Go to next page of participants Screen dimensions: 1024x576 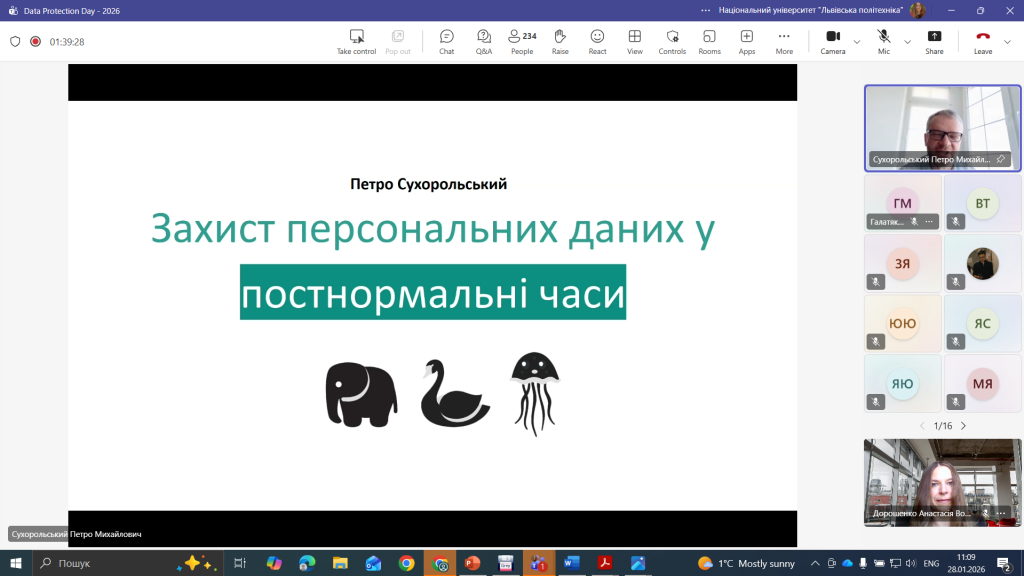[963, 426]
